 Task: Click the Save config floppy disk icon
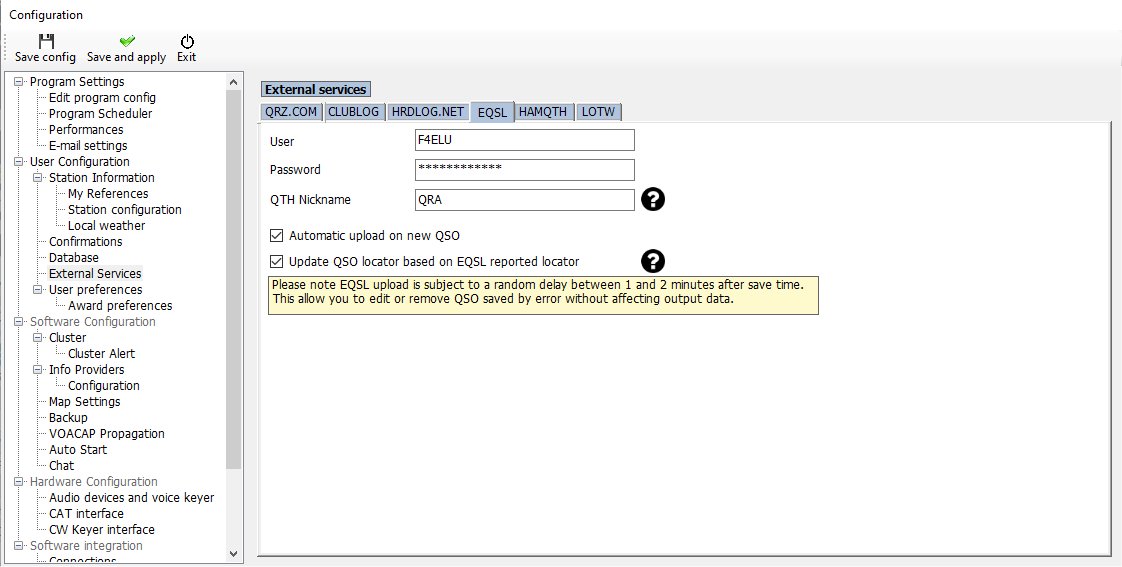coord(45,42)
